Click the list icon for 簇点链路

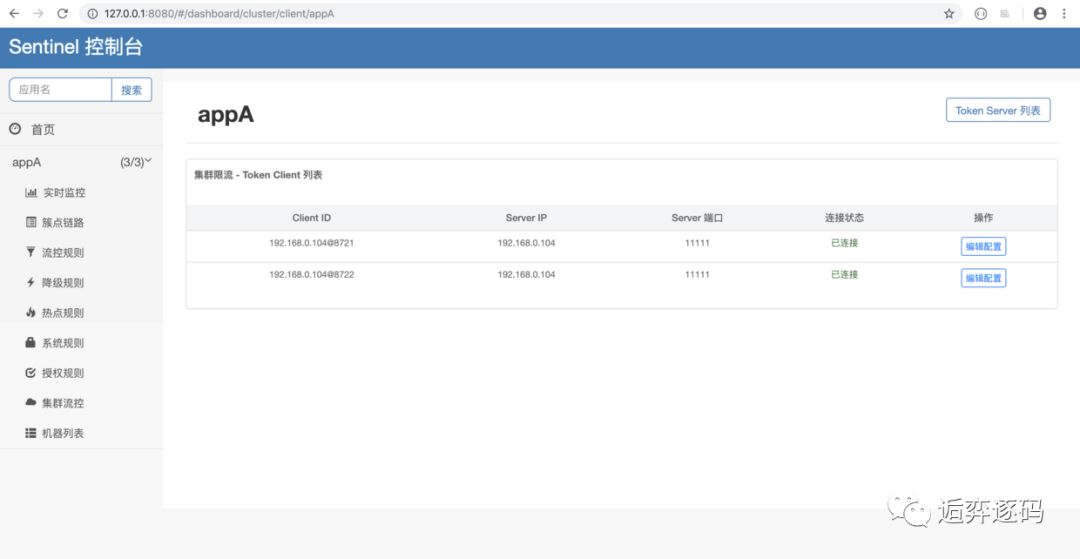tap(31, 222)
